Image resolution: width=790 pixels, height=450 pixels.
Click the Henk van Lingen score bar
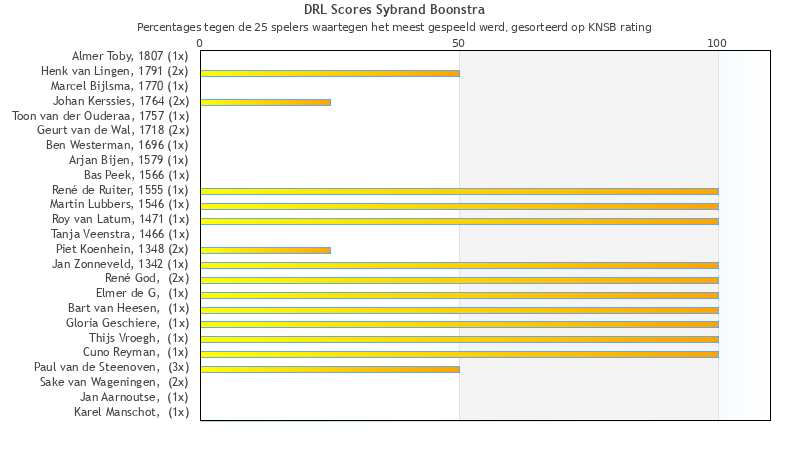coord(330,73)
